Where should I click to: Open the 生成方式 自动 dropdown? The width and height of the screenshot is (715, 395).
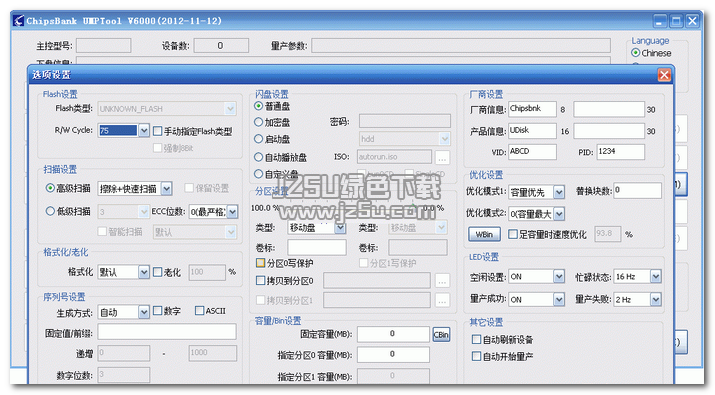click(144, 312)
